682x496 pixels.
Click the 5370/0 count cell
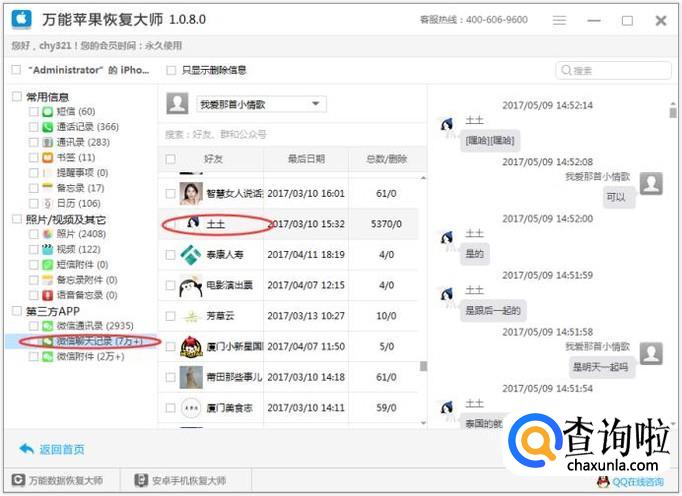pos(386,224)
